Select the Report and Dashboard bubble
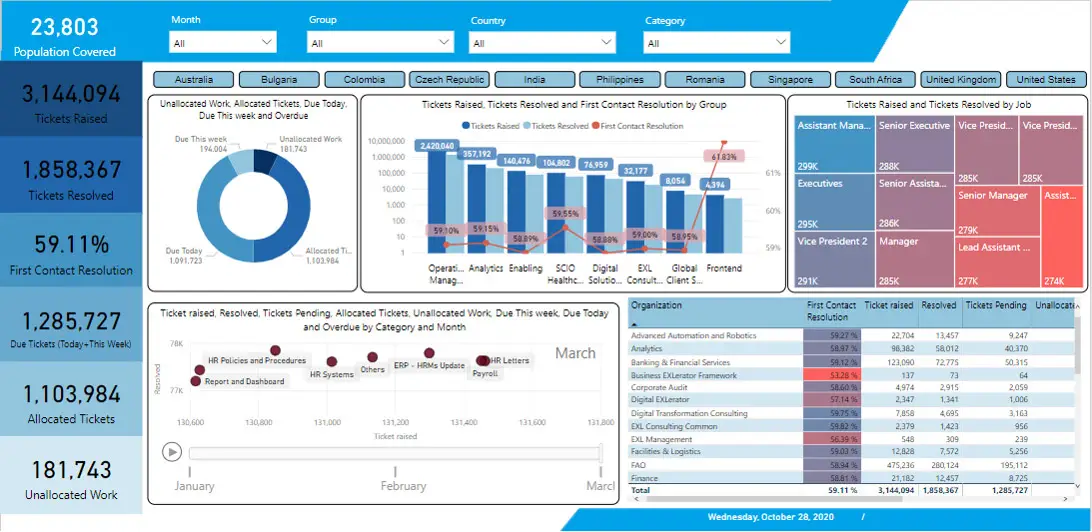Image resolution: width=1092 pixels, height=532 pixels. tap(196, 381)
